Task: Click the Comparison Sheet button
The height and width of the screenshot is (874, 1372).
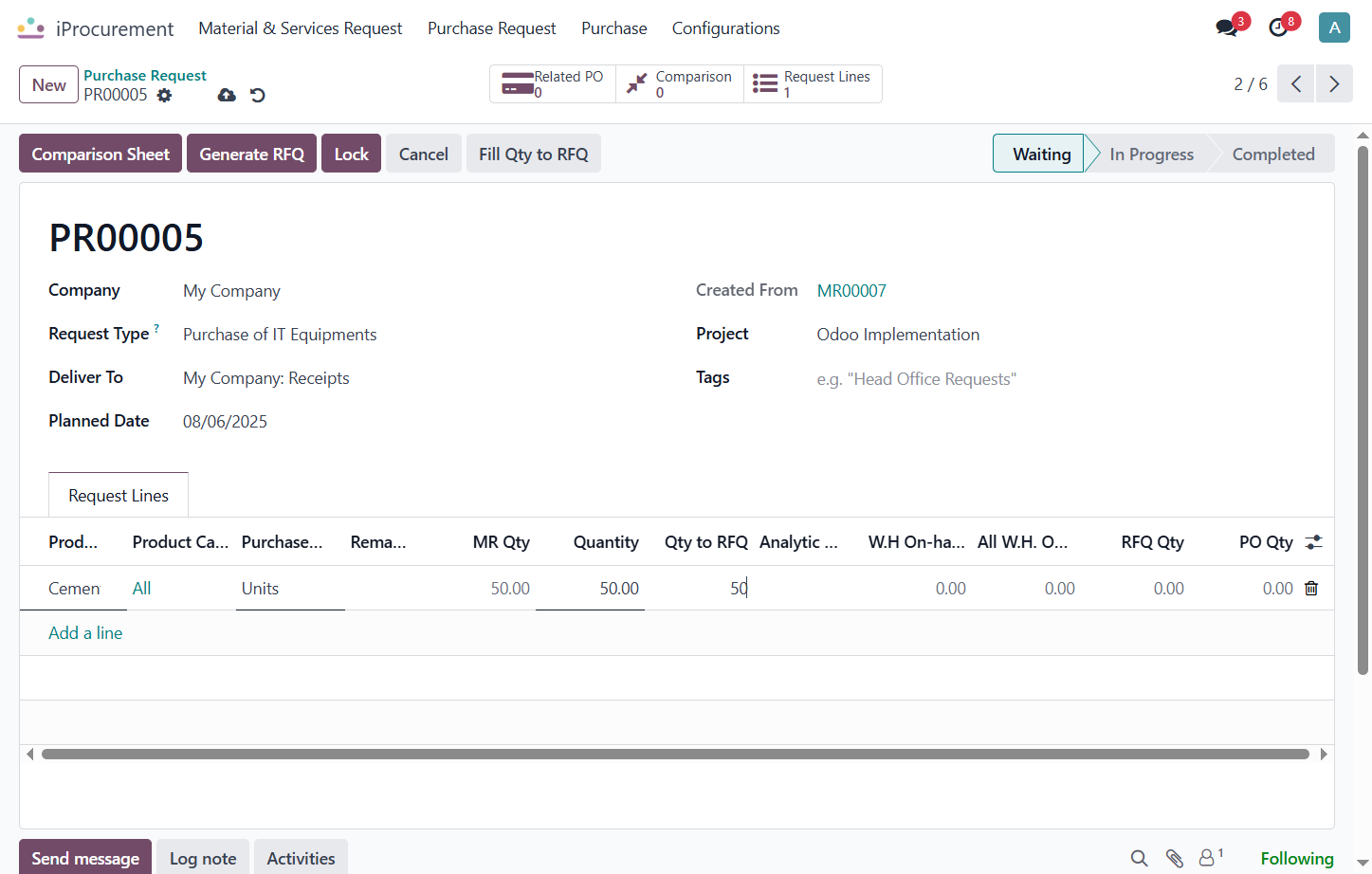Action: 101,154
